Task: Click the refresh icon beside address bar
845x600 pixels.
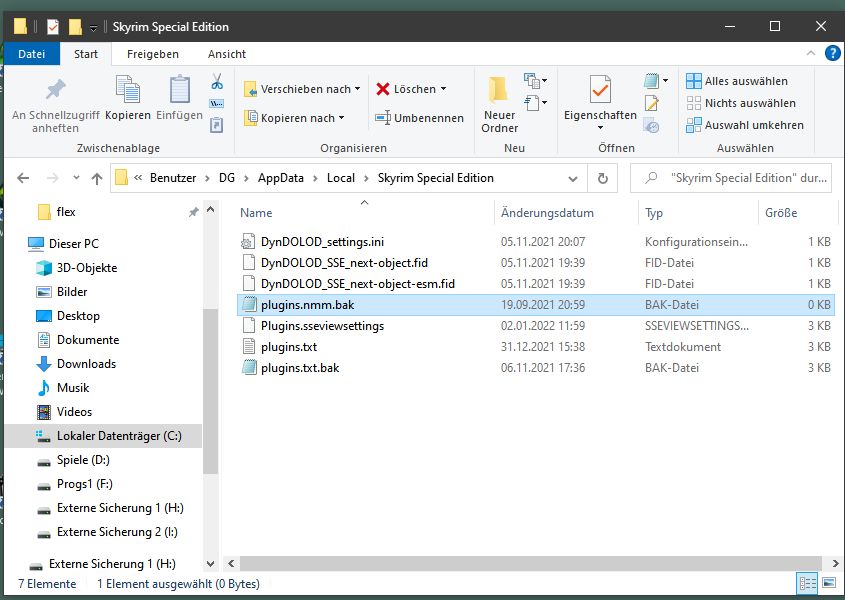Action: pyautogui.click(x=602, y=178)
